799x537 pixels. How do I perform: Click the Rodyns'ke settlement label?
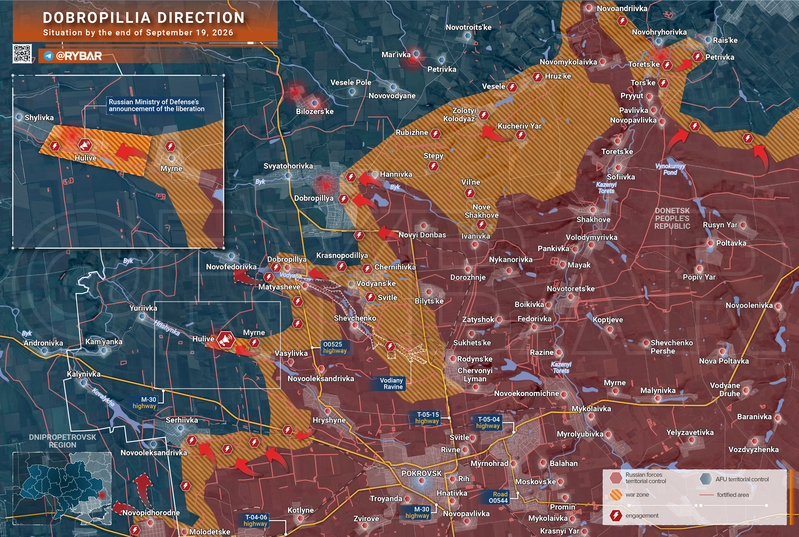[x=475, y=359]
